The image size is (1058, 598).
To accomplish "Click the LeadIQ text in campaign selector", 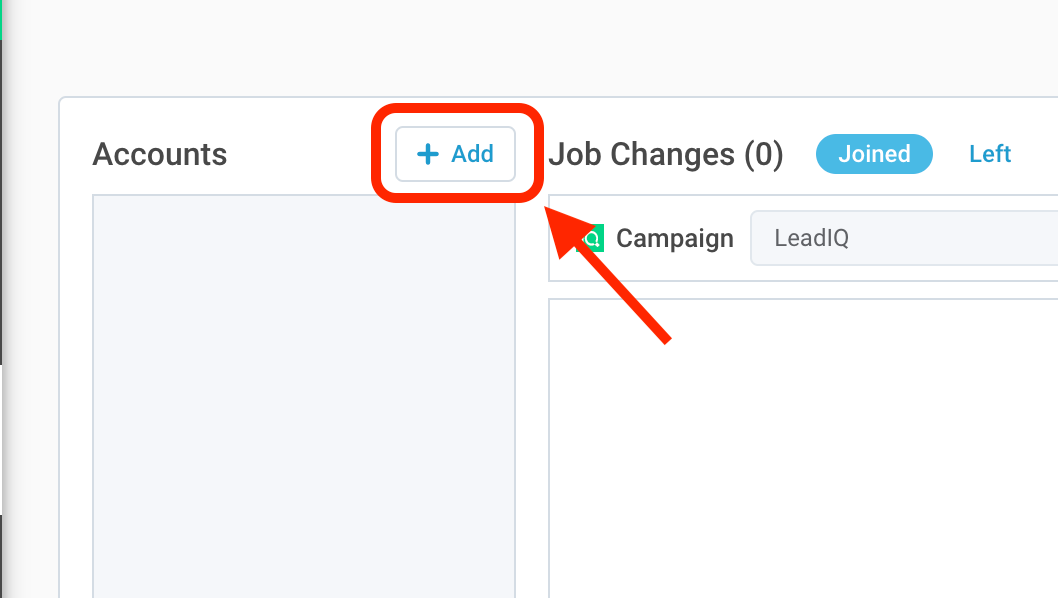I will click(x=811, y=238).
